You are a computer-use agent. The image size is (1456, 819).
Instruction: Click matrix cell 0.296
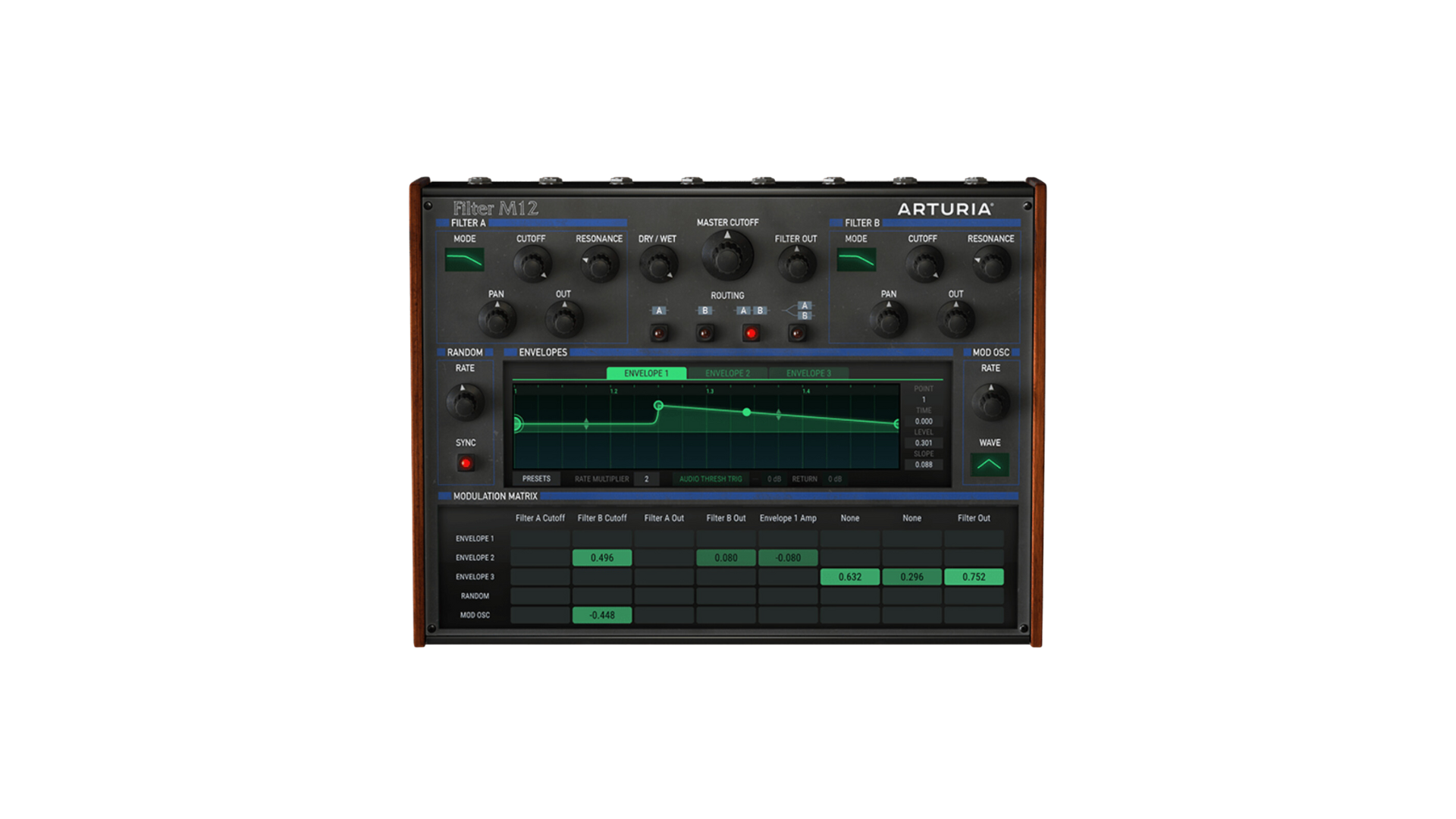912,577
